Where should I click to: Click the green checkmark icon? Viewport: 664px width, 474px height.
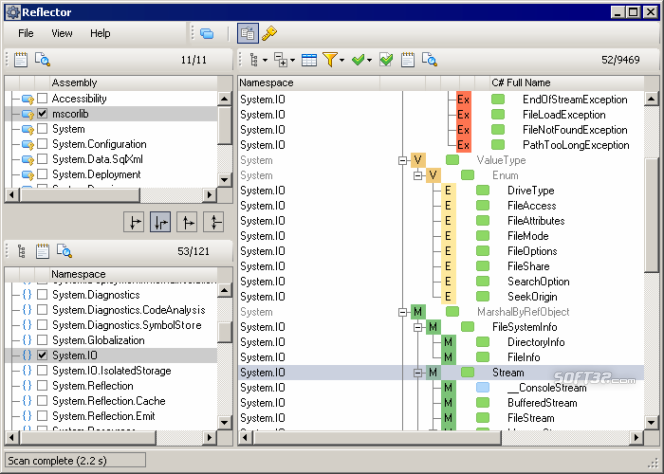(x=358, y=60)
